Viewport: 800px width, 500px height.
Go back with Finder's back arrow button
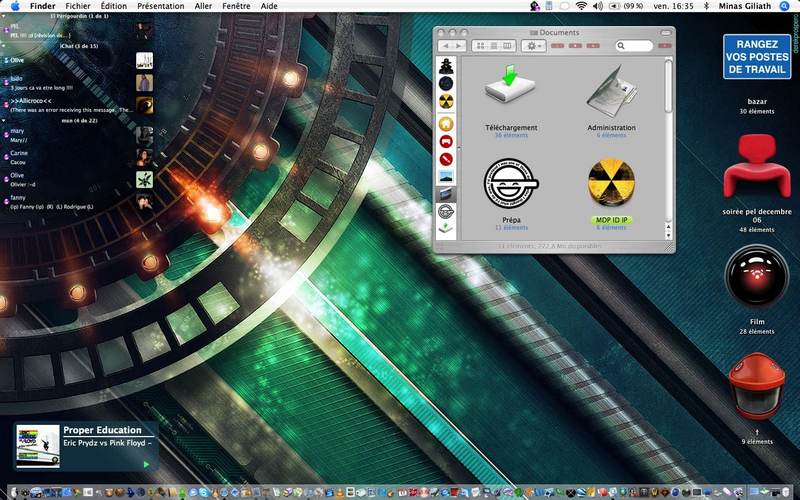(x=445, y=46)
